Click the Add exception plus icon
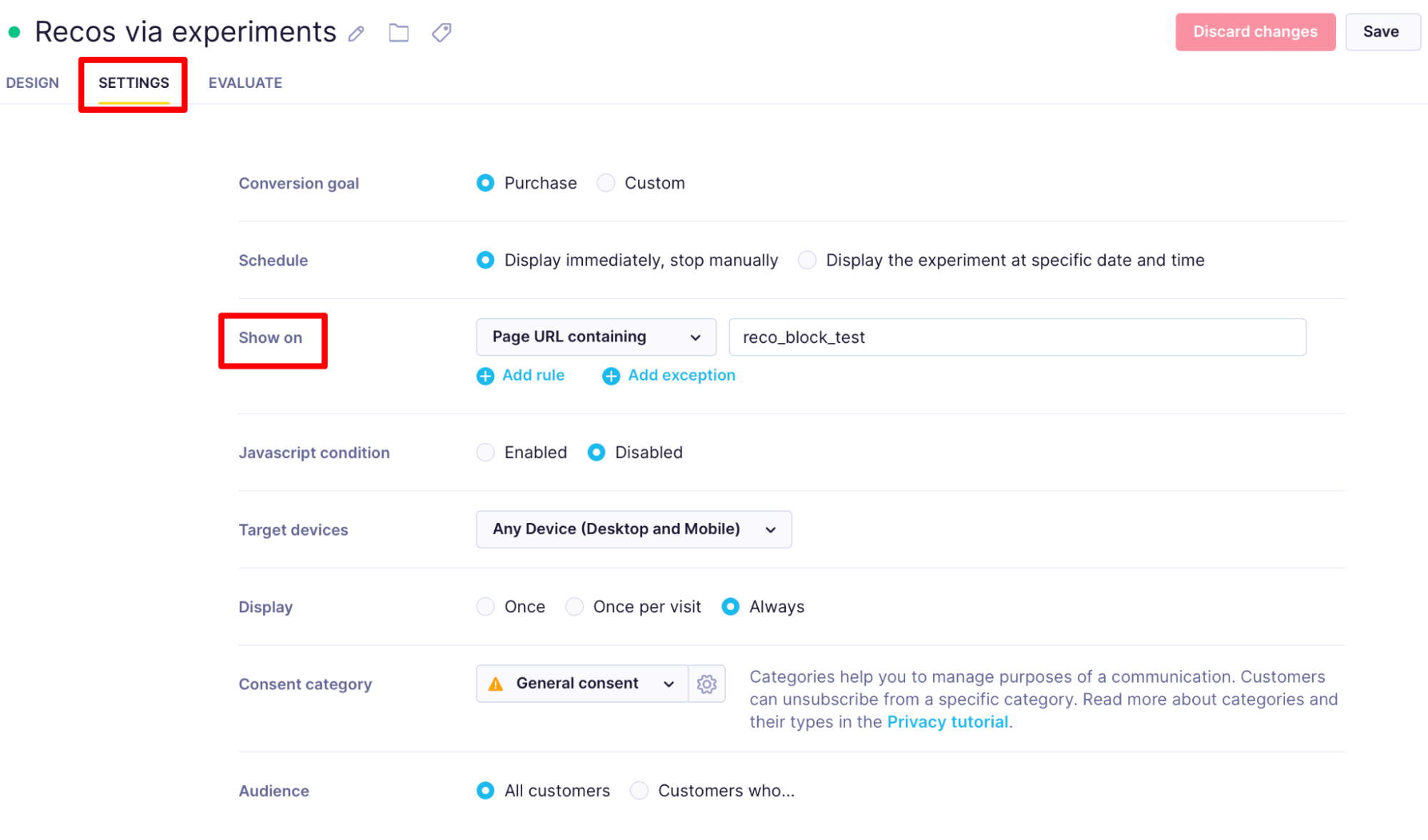This screenshot has height=840, width=1428. [611, 376]
